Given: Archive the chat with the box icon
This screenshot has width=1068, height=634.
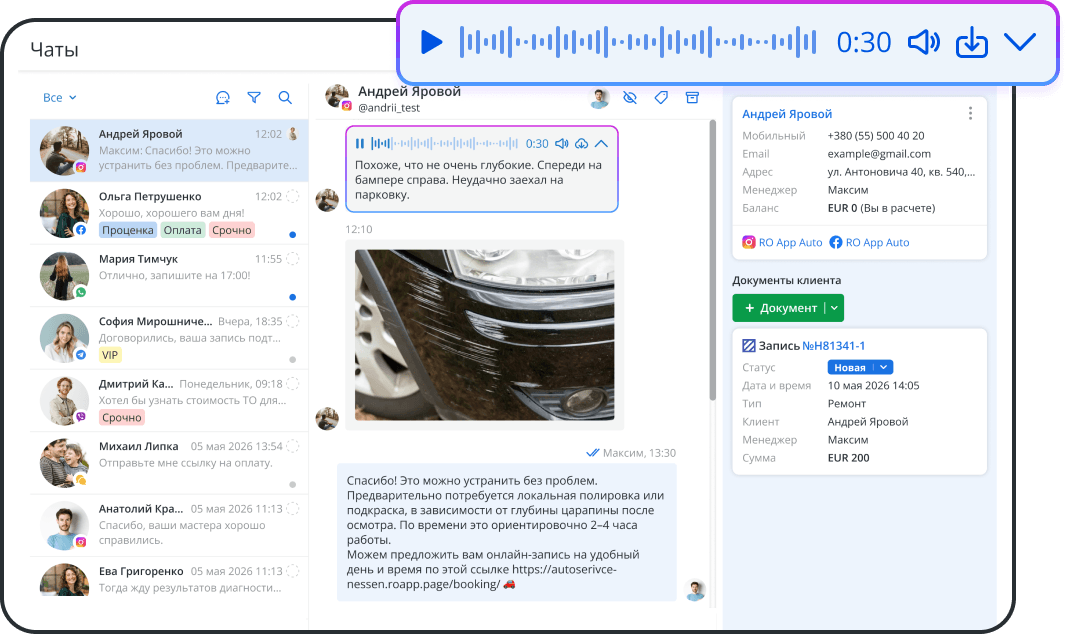Looking at the screenshot, I should [692, 98].
